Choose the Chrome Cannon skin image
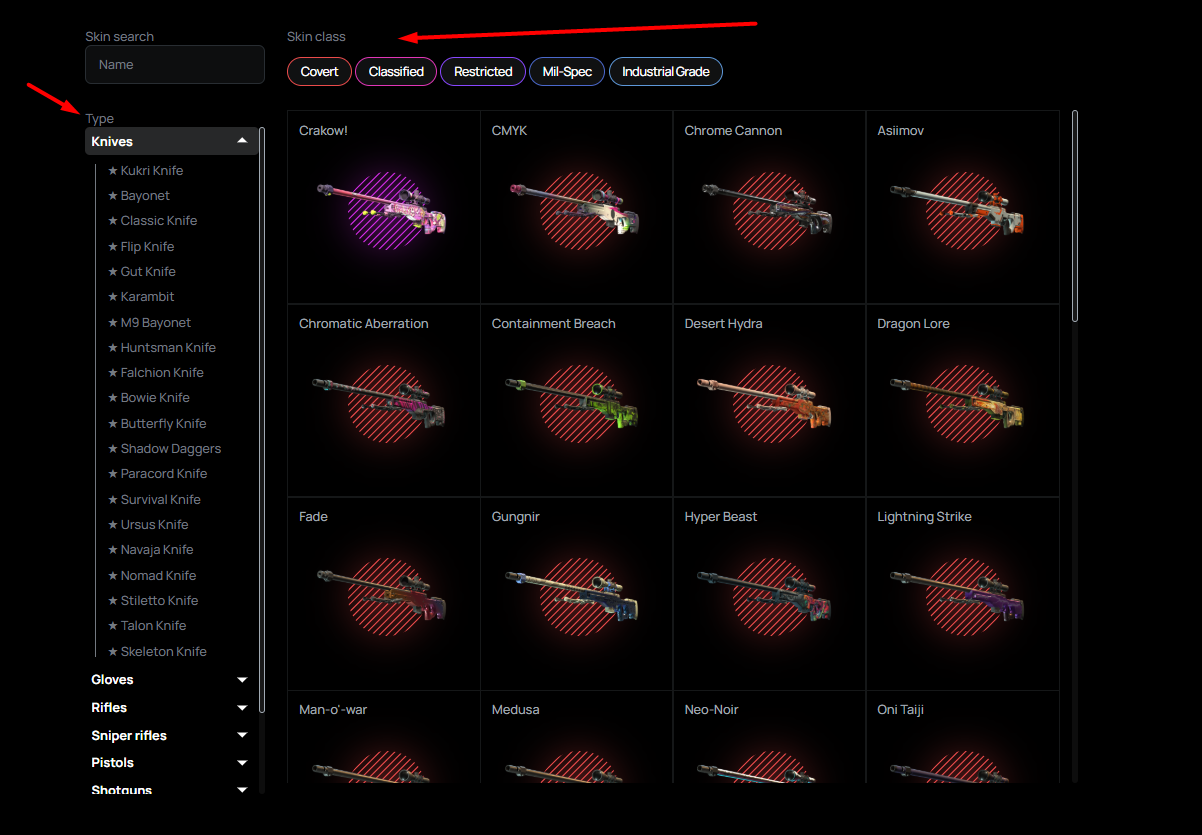The width and height of the screenshot is (1202, 835). pos(768,209)
